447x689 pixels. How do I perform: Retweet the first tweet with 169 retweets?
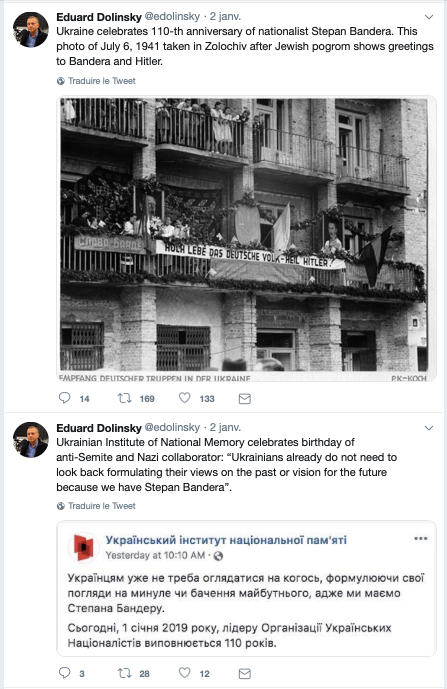point(124,398)
